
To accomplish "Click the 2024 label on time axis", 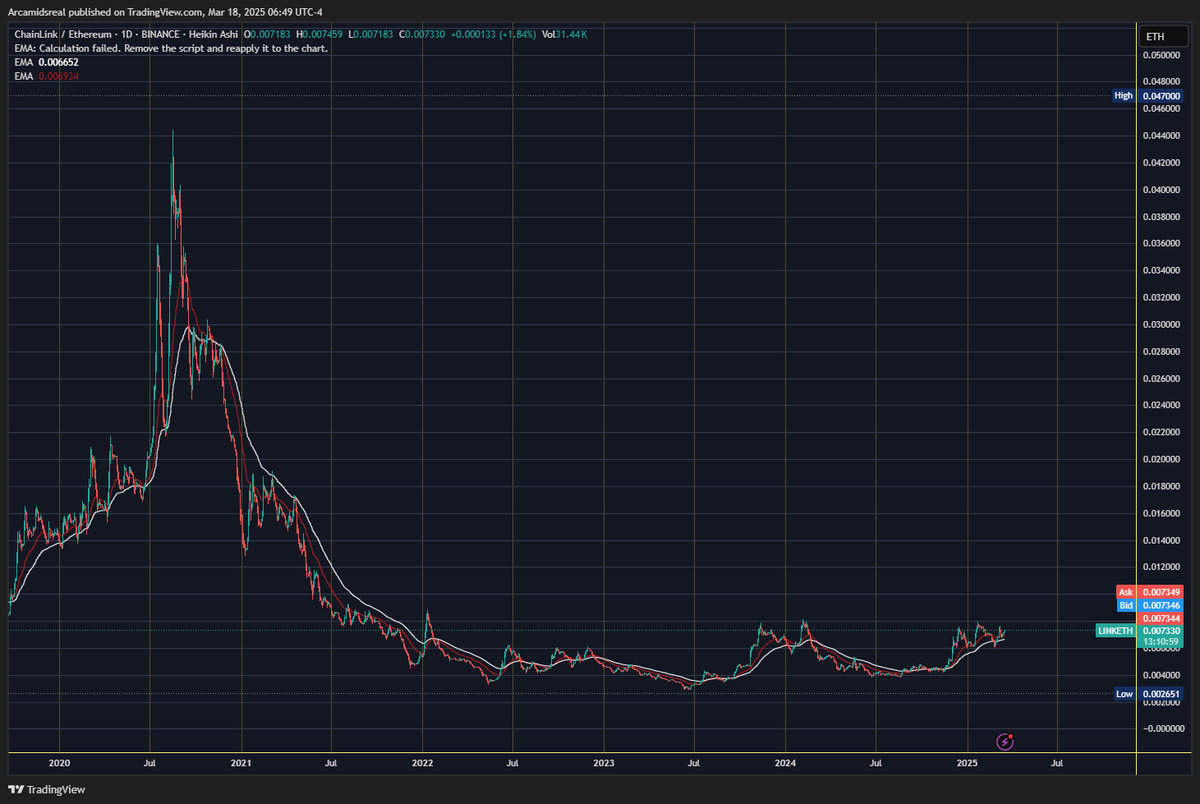I will [785, 763].
